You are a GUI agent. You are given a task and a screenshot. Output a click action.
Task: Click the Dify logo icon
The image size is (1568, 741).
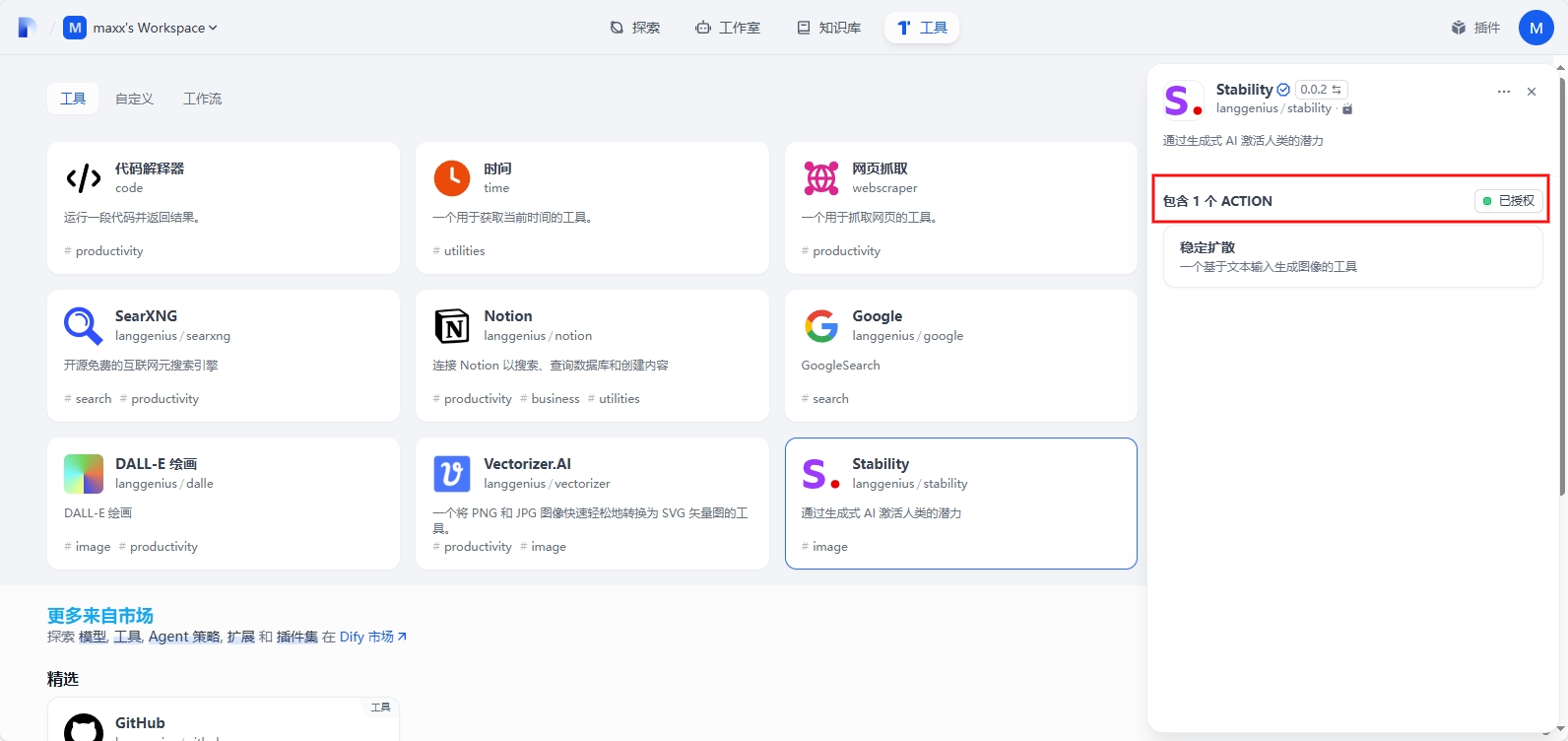(x=28, y=28)
